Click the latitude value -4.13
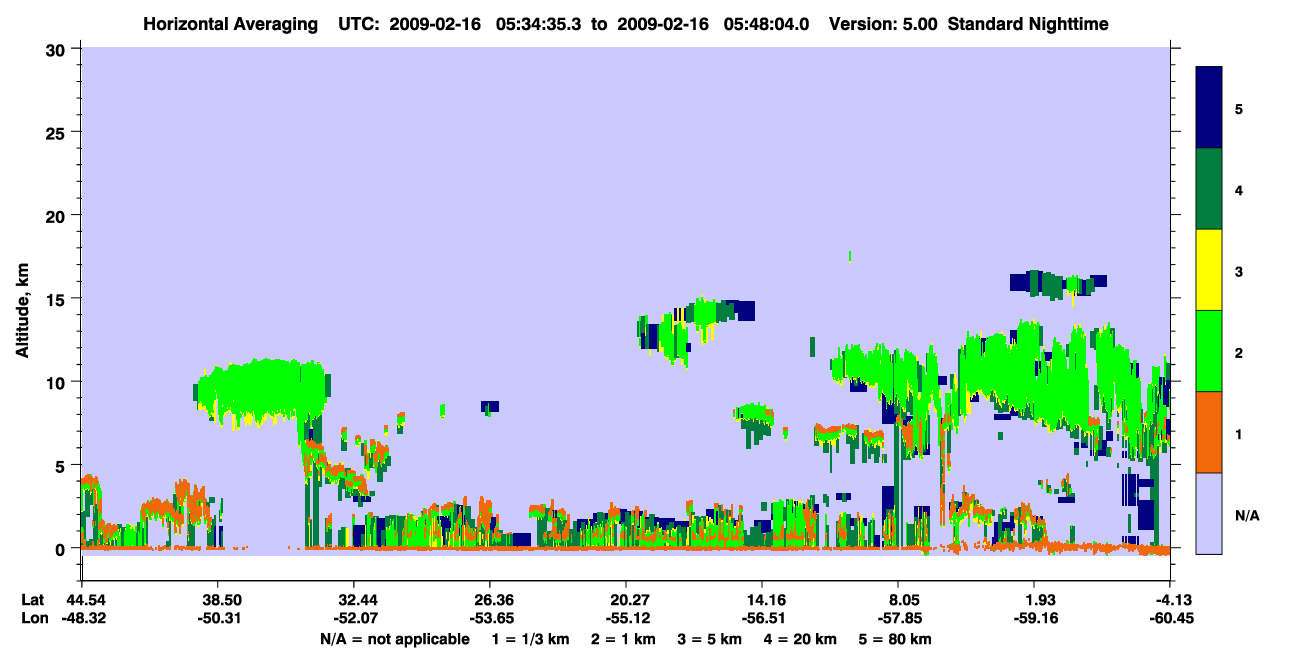Image resolution: width=1300 pixels, height=667 pixels. tap(1172, 600)
